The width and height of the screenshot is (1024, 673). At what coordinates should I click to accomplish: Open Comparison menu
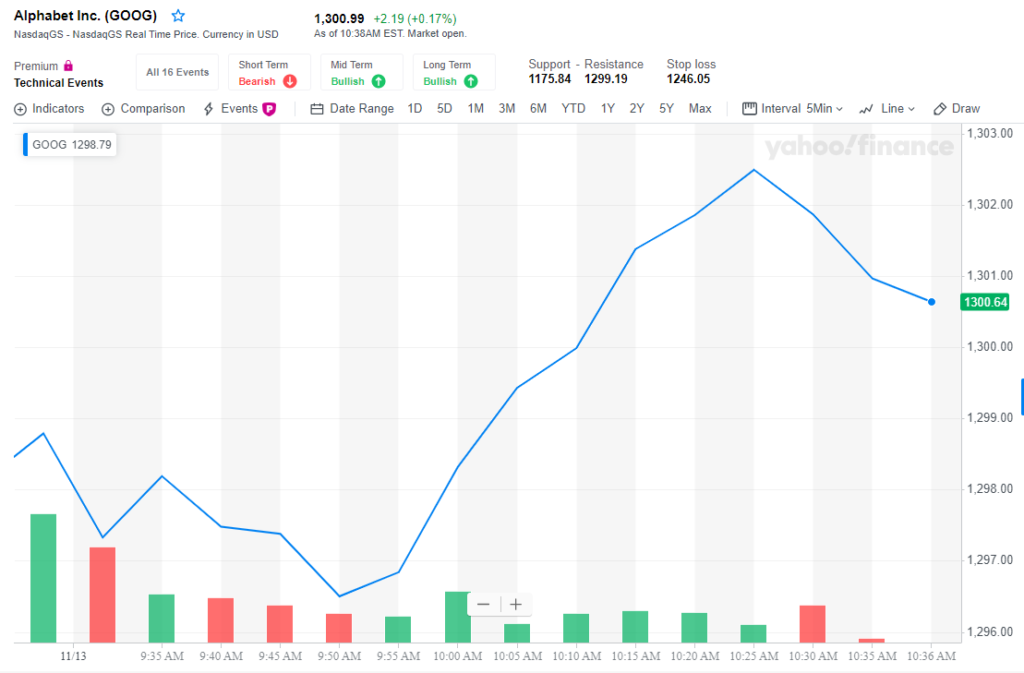pyautogui.click(x=144, y=109)
